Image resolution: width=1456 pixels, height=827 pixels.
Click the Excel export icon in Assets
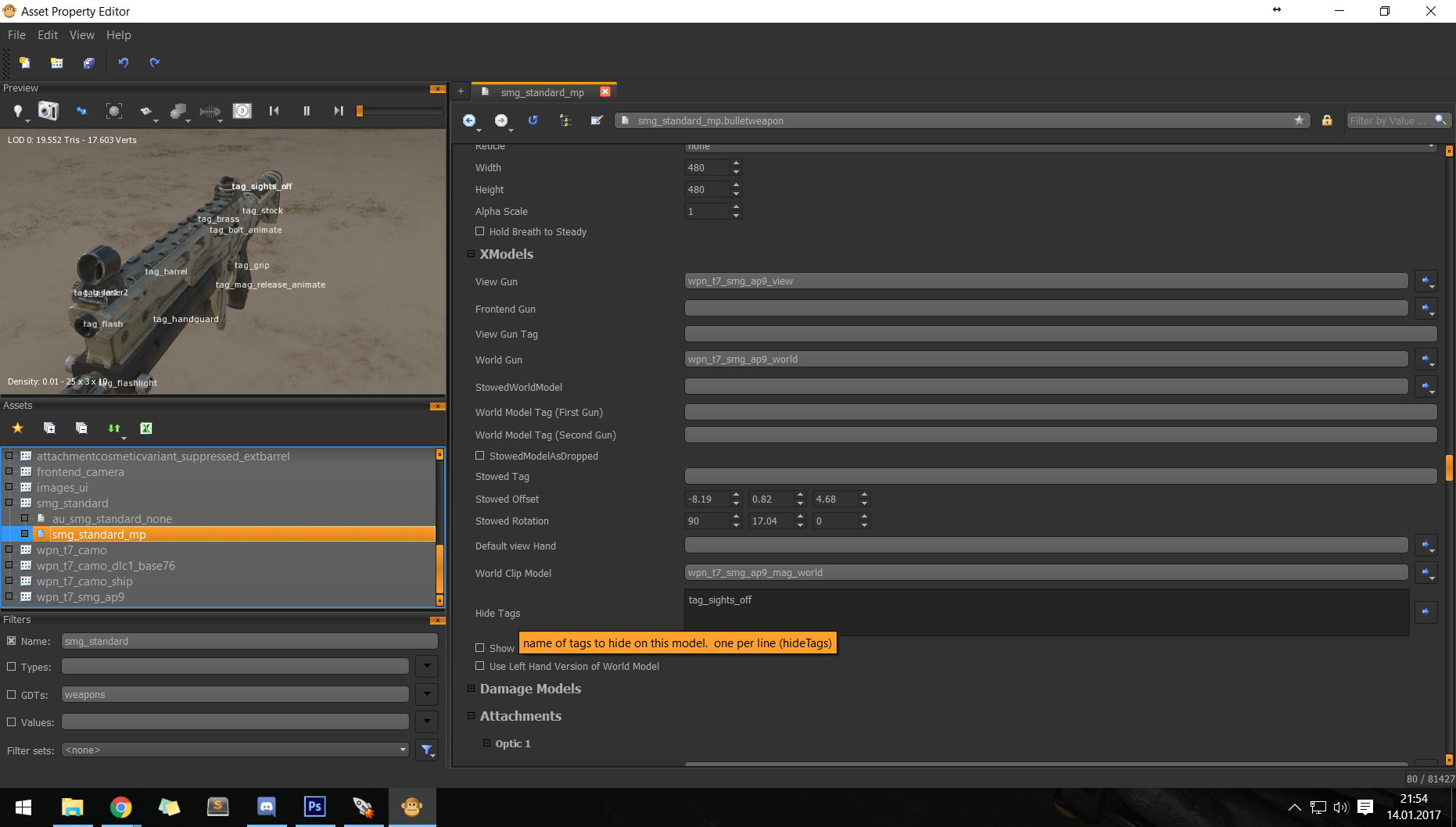click(146, 428)
